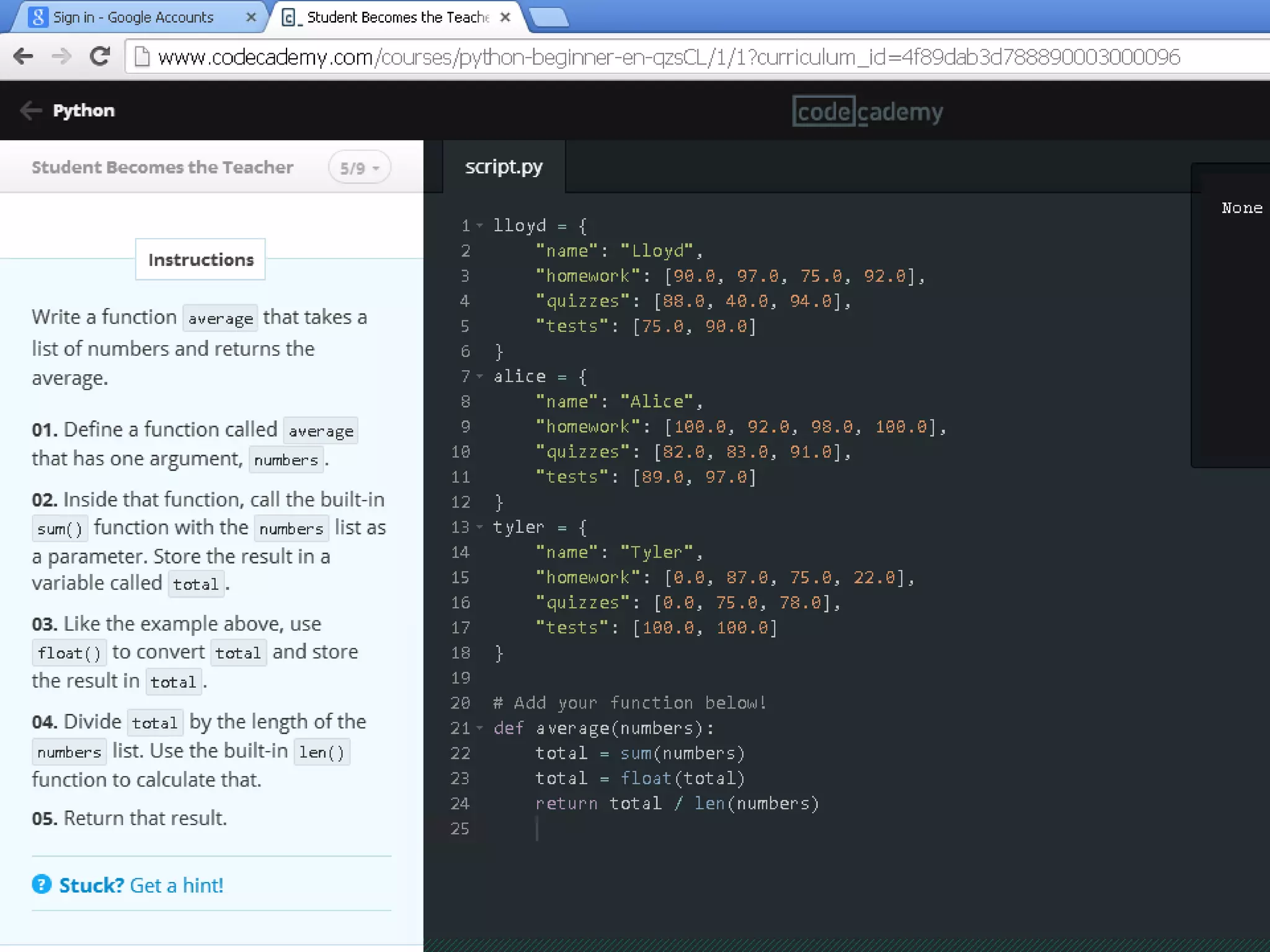Click the Codecademy logo
This screenshot has width=1270, height=952.
(x=868, y=112)
